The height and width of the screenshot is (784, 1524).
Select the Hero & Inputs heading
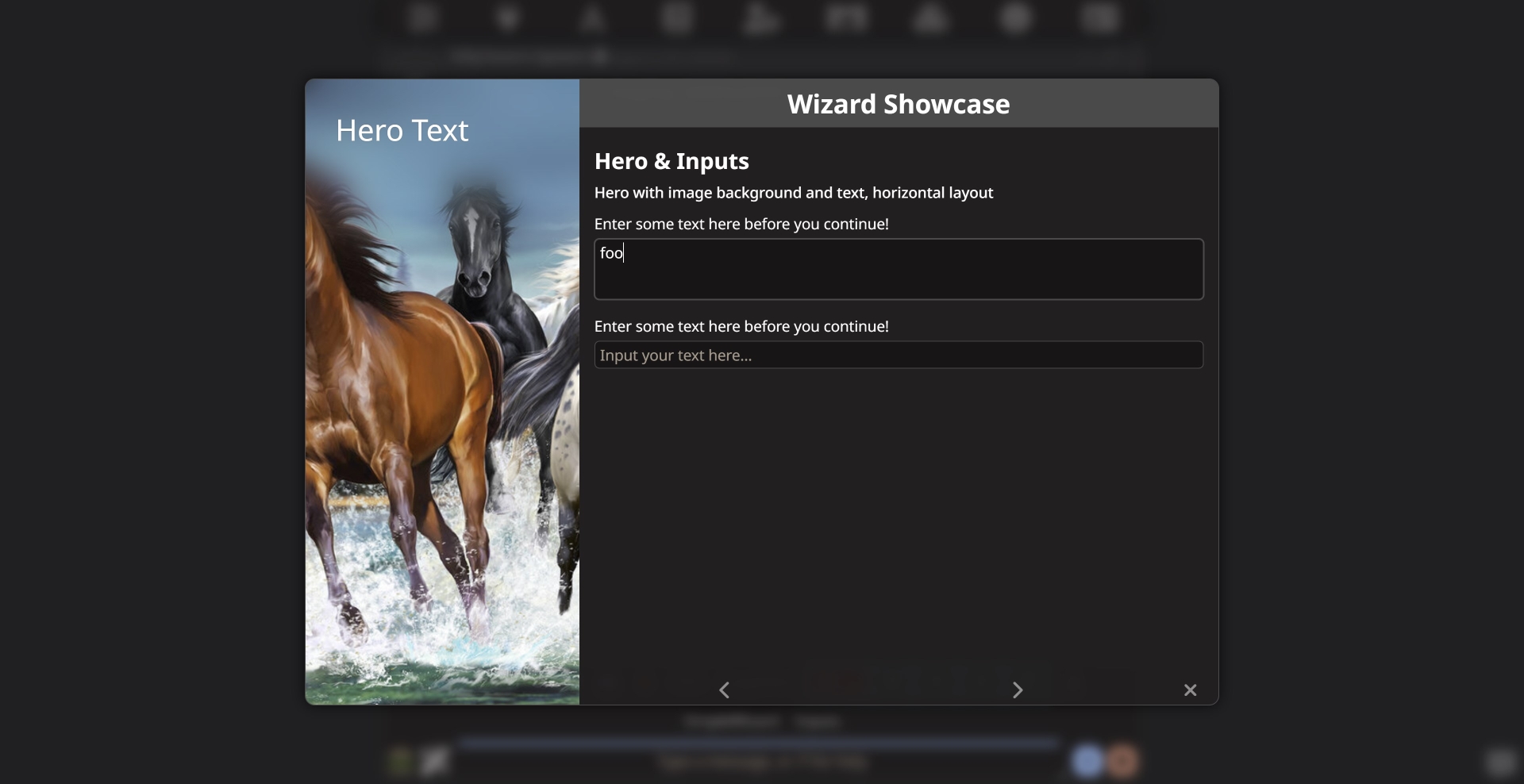point(672,161)
